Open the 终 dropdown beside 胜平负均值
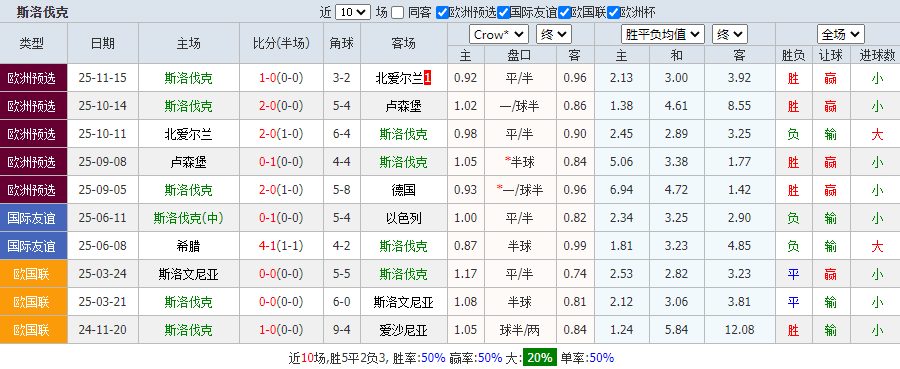900x369 pixels. [730, 34]
